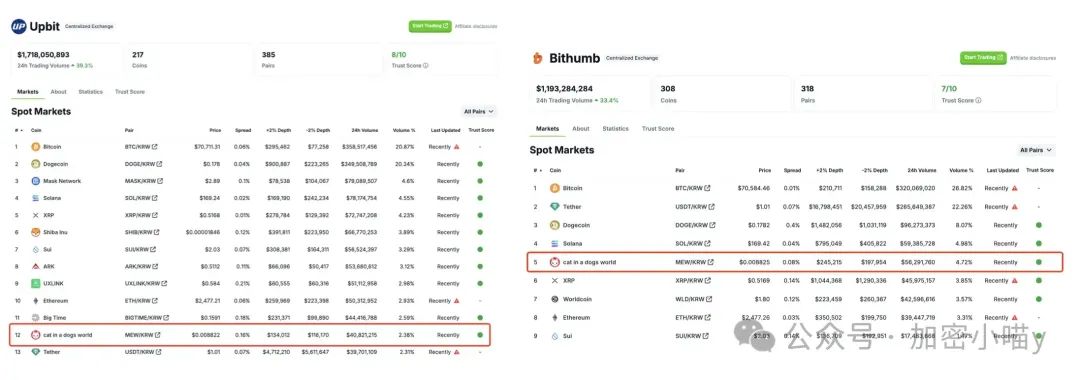This screenshot has height=380, width=1080.
Task: Open the Upbit Statistics tab
Action: coord(90,92)
